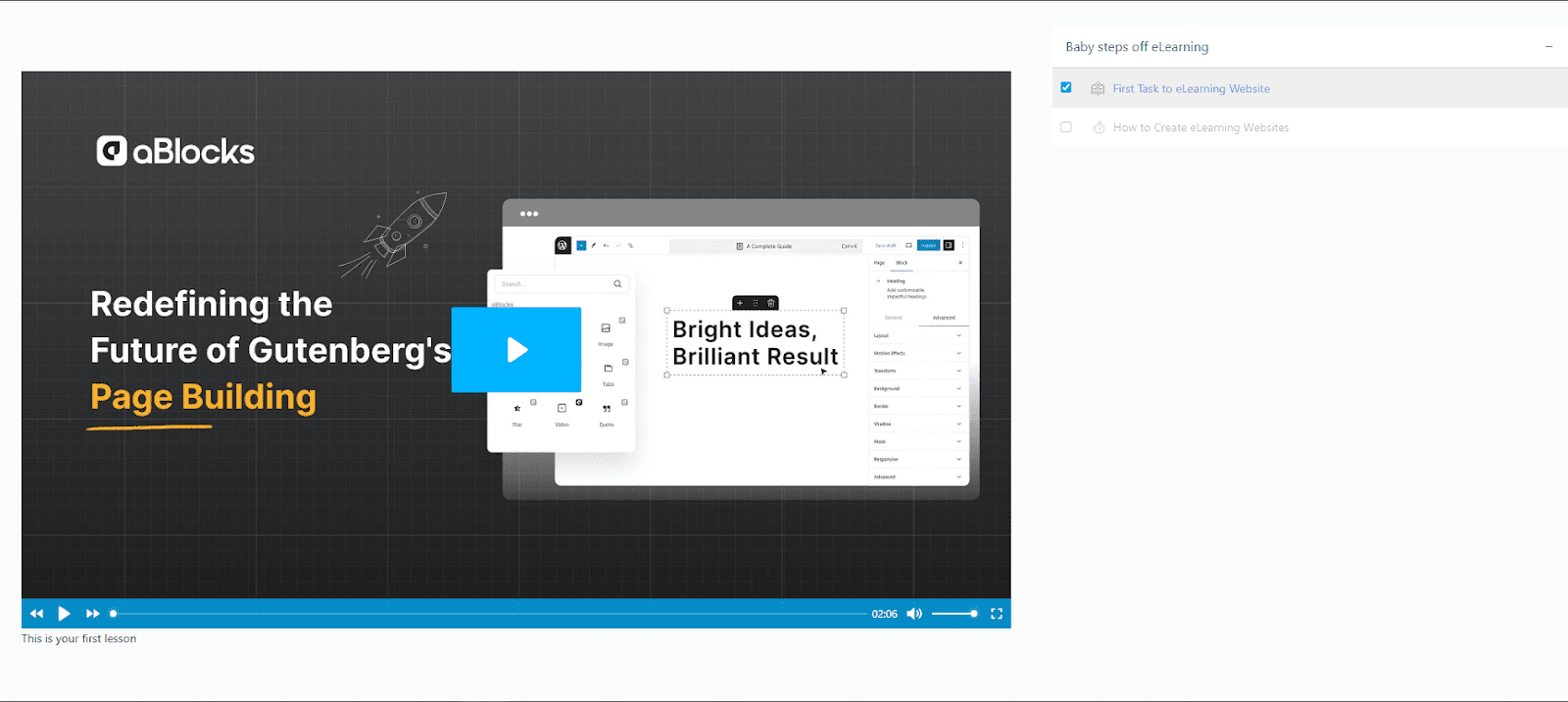Open How to Create eLearning Websites lesson
1568x702 pixels.
click(x=1200, y=127)
